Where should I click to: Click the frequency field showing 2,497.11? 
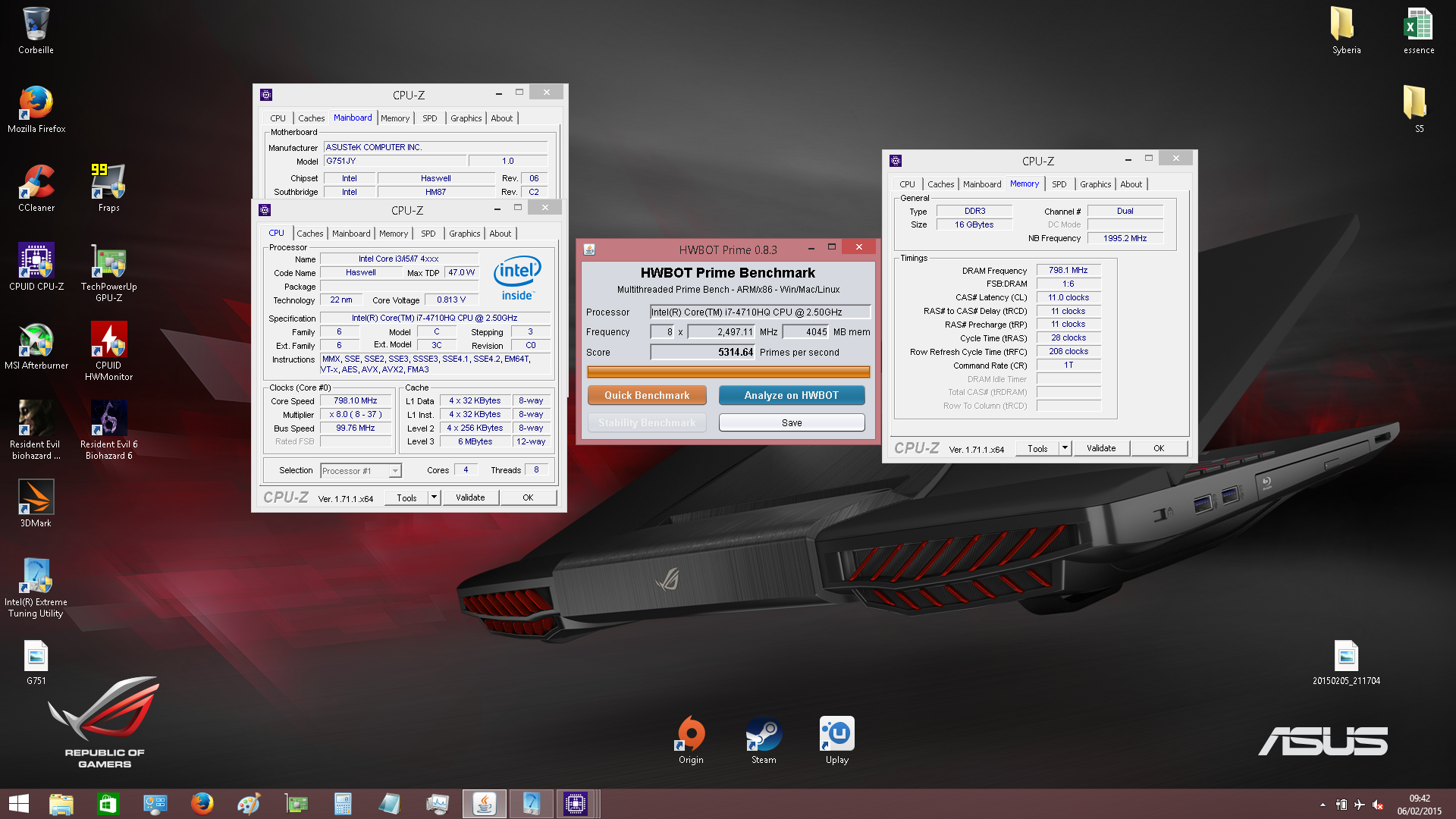pos(721,331)
